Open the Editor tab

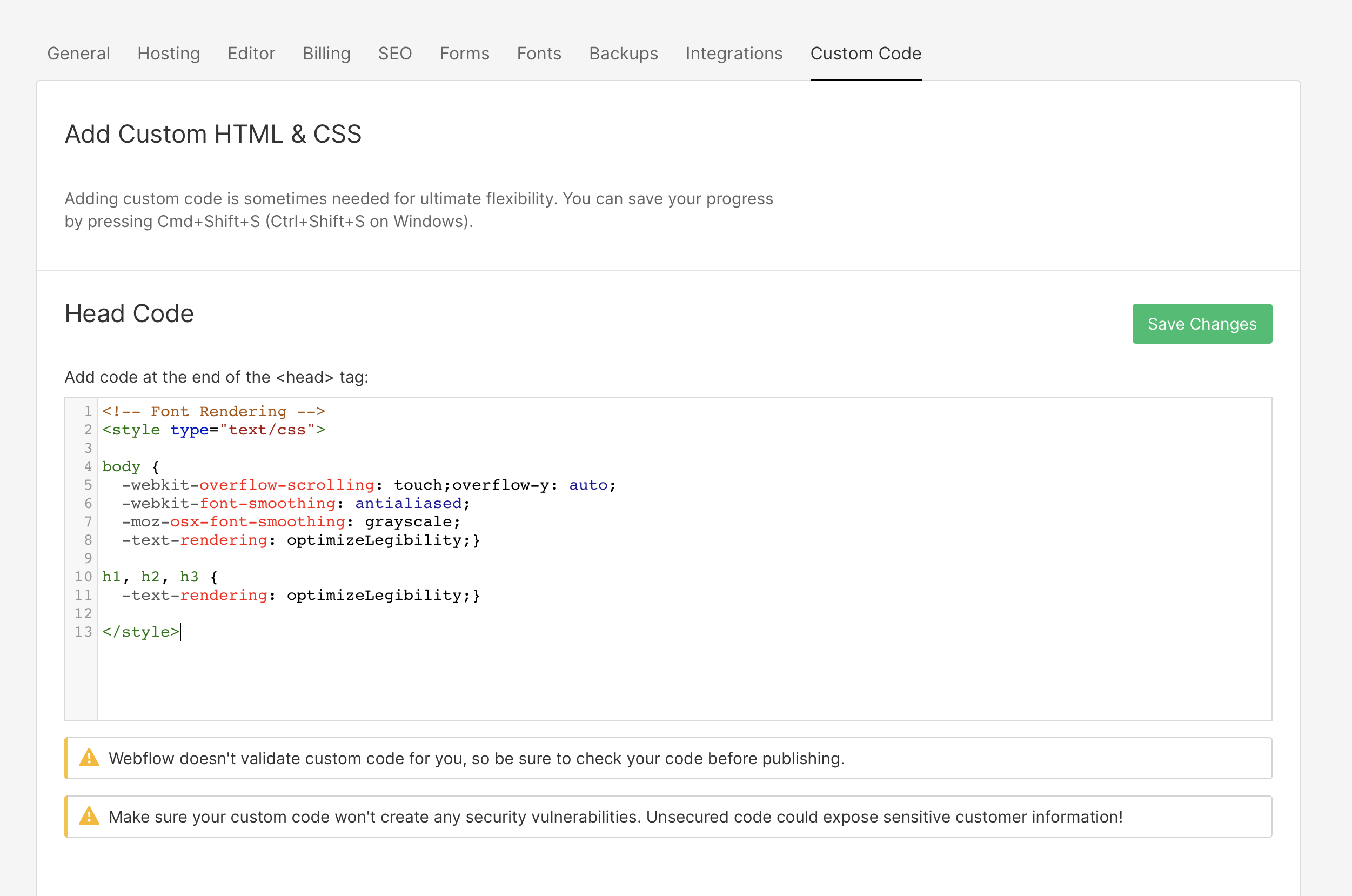(251, 53)
